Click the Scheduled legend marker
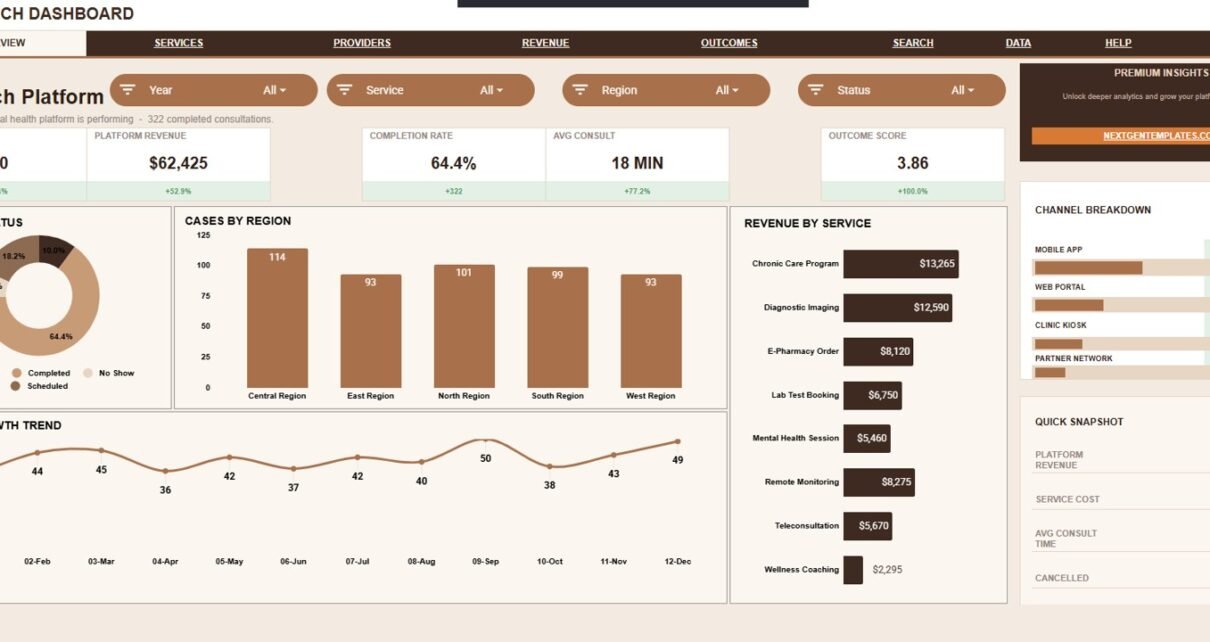Screen dimensions: 1210x642 click(16, 386)
